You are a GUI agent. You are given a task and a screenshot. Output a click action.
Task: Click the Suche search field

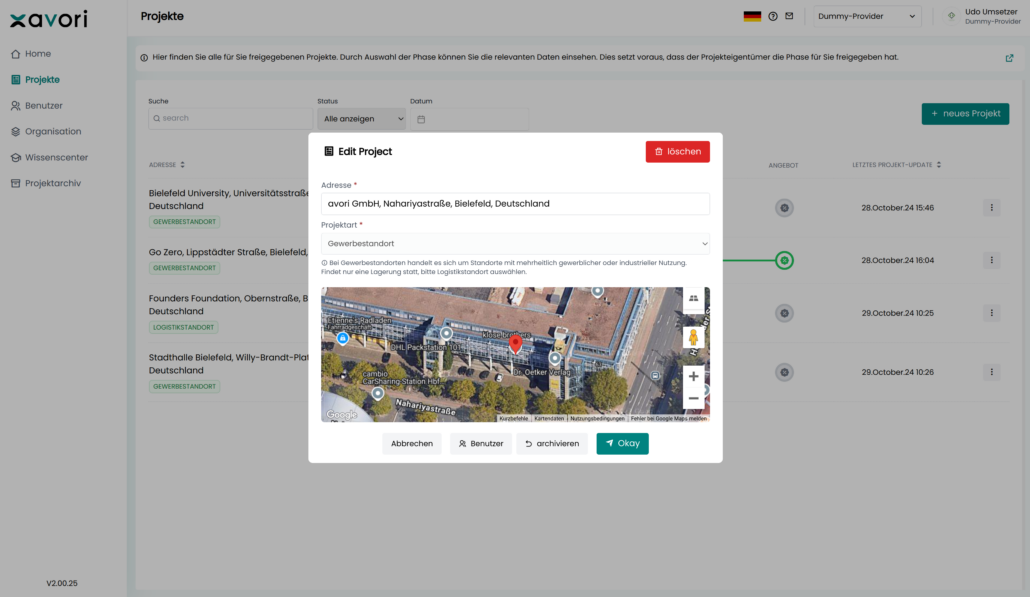point(230,119)
